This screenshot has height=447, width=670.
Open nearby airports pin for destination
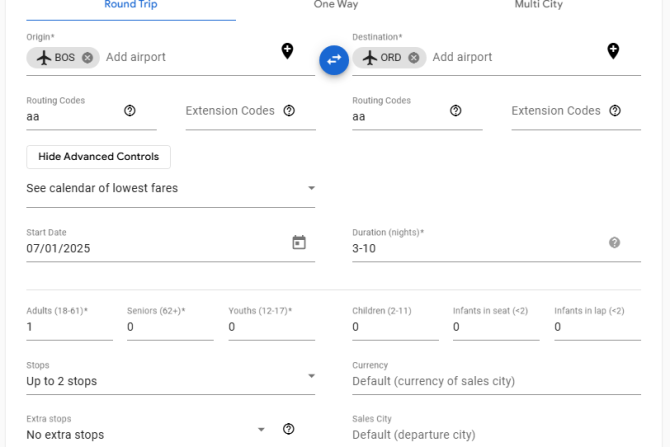[x=613, y=51]
